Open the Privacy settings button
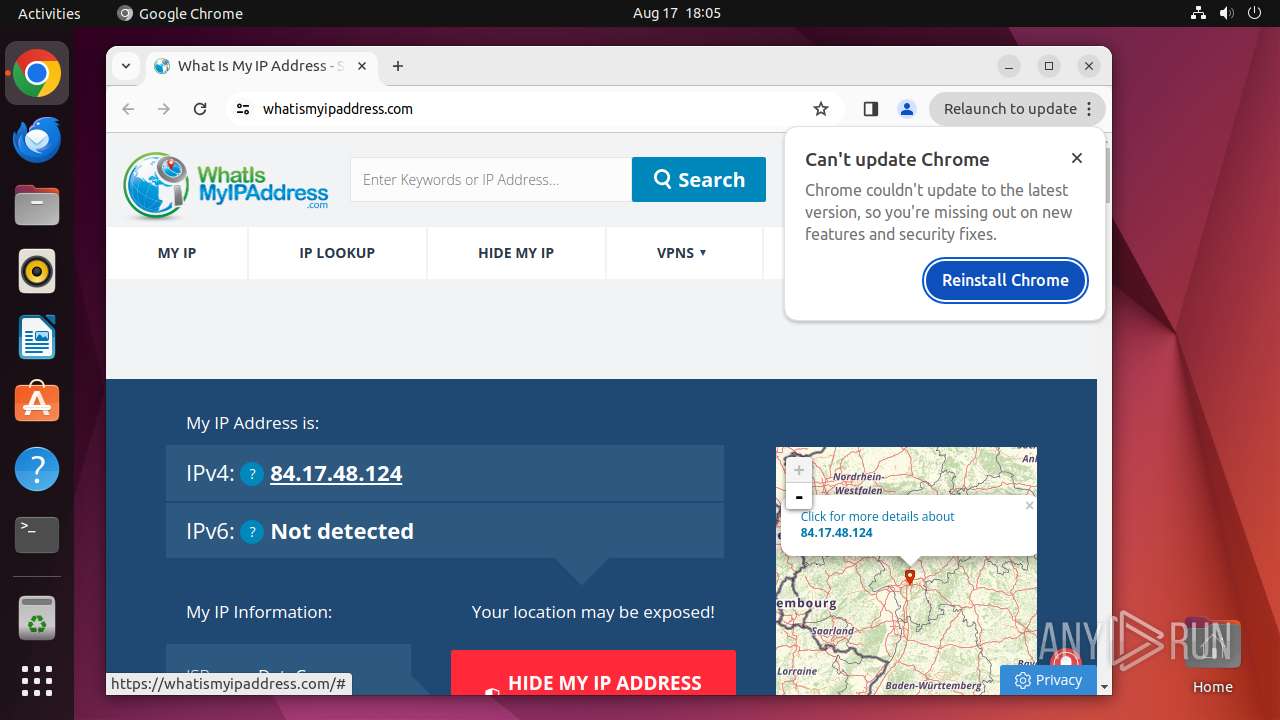Screen dimensions: 1280x720 coord(1048,680)
